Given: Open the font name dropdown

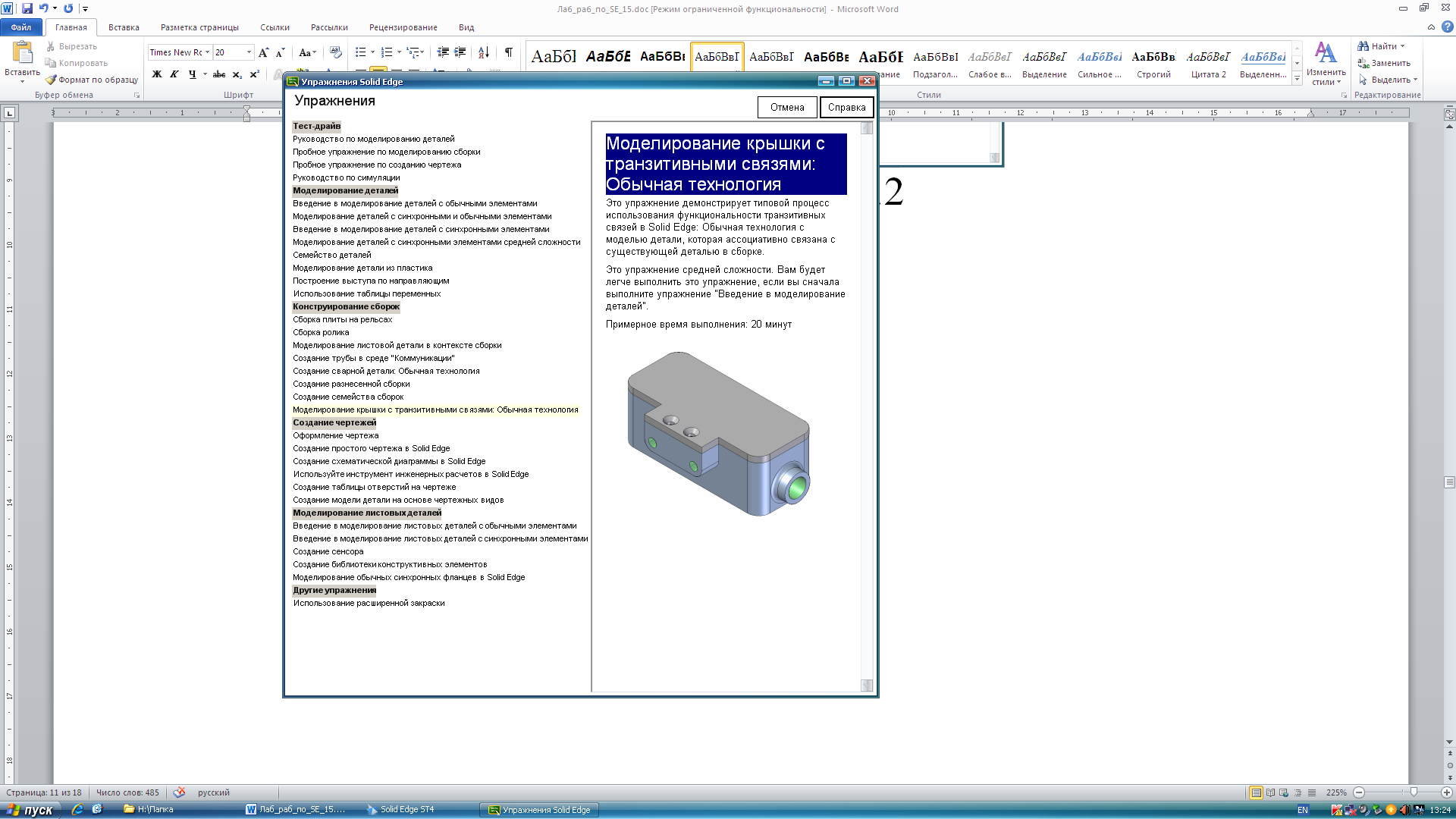Looking at the screenshot, I should point(207,52).
